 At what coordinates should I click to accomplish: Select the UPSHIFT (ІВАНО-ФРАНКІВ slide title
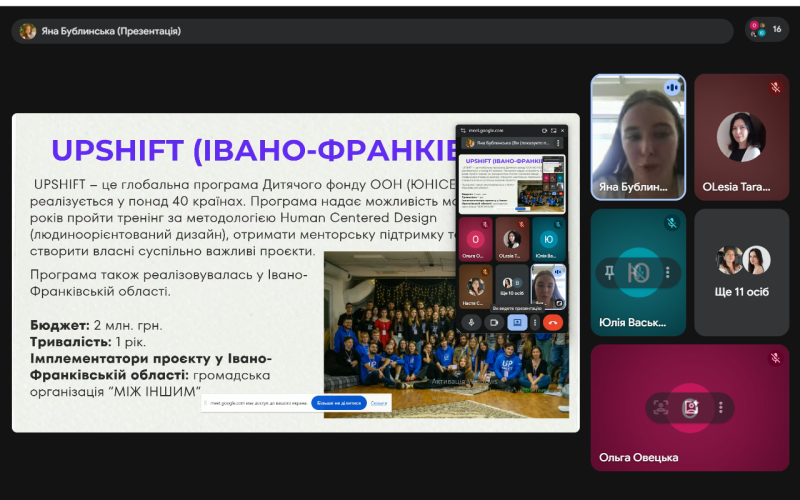click(254, 150)
